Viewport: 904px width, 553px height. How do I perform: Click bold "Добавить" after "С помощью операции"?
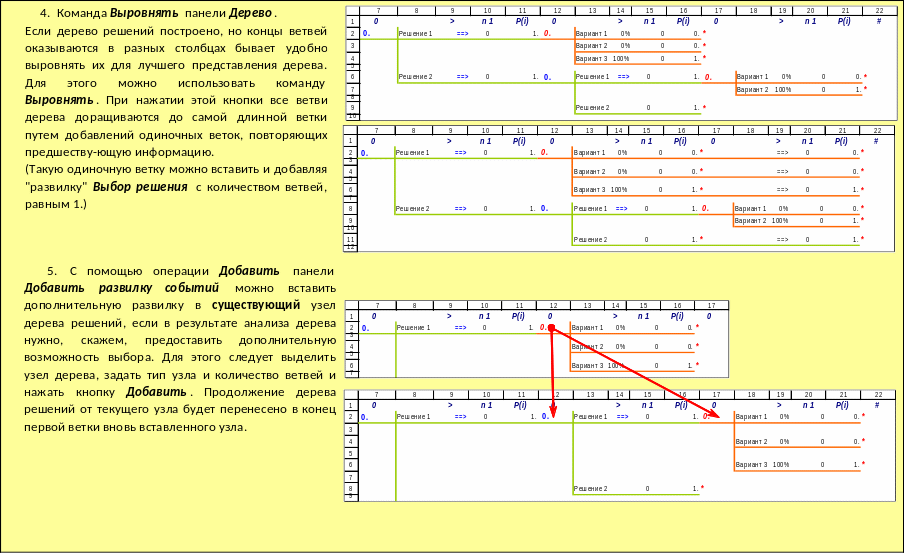pos(249,271)
